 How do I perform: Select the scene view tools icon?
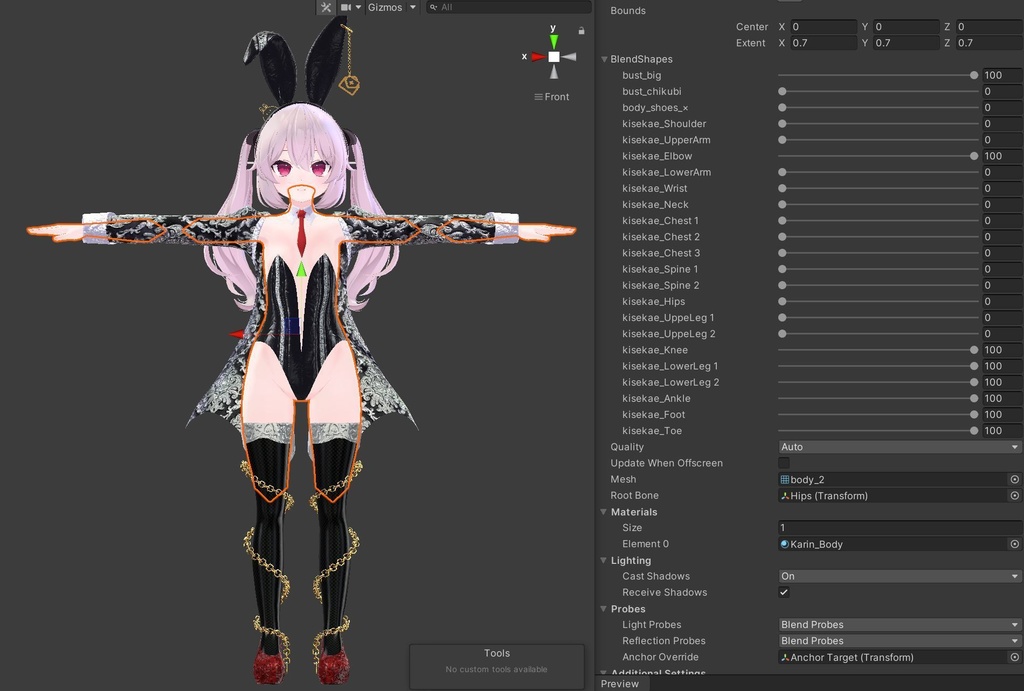pyautogui.click(x=327, y=7)
